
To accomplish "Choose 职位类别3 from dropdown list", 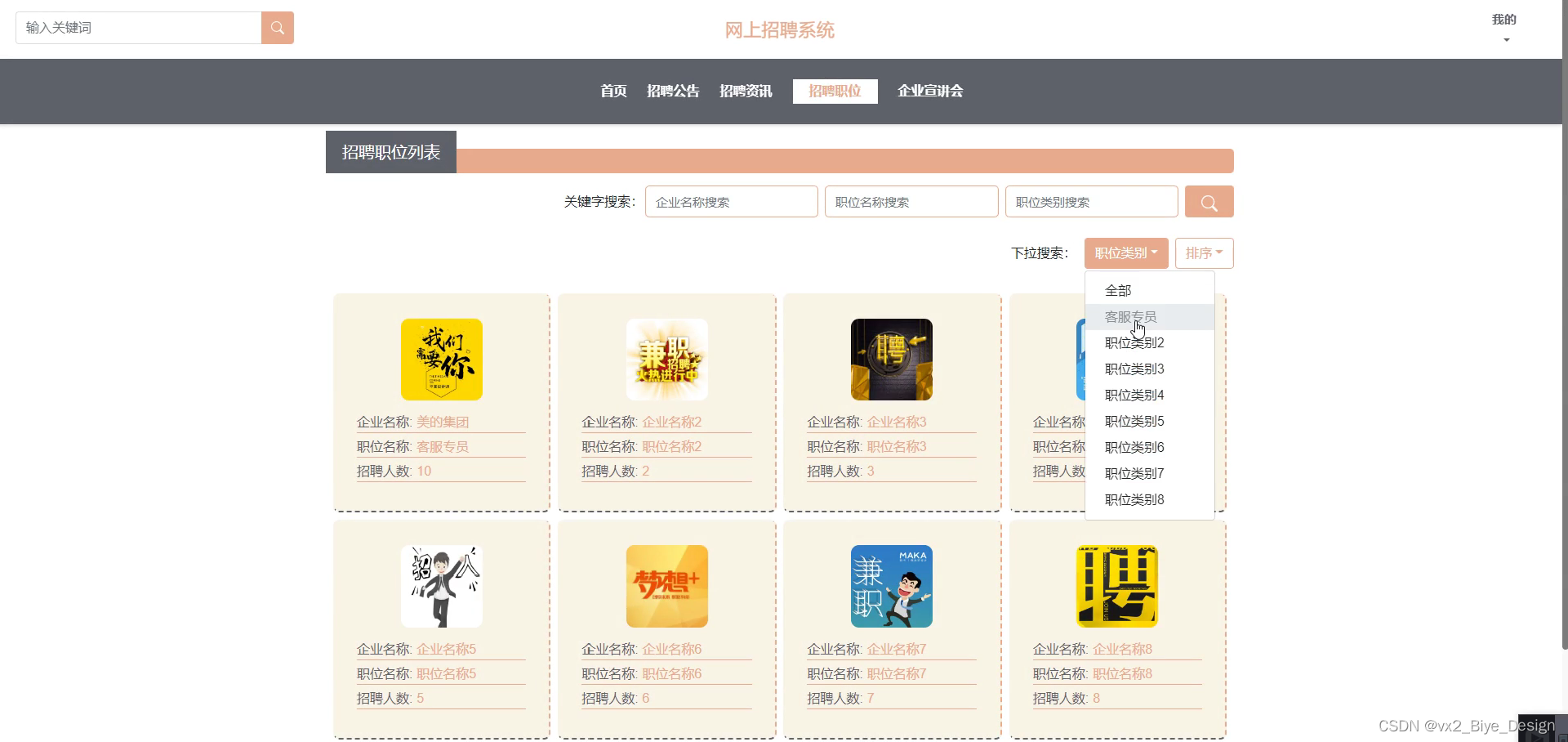I will [x=1149, y=369].
